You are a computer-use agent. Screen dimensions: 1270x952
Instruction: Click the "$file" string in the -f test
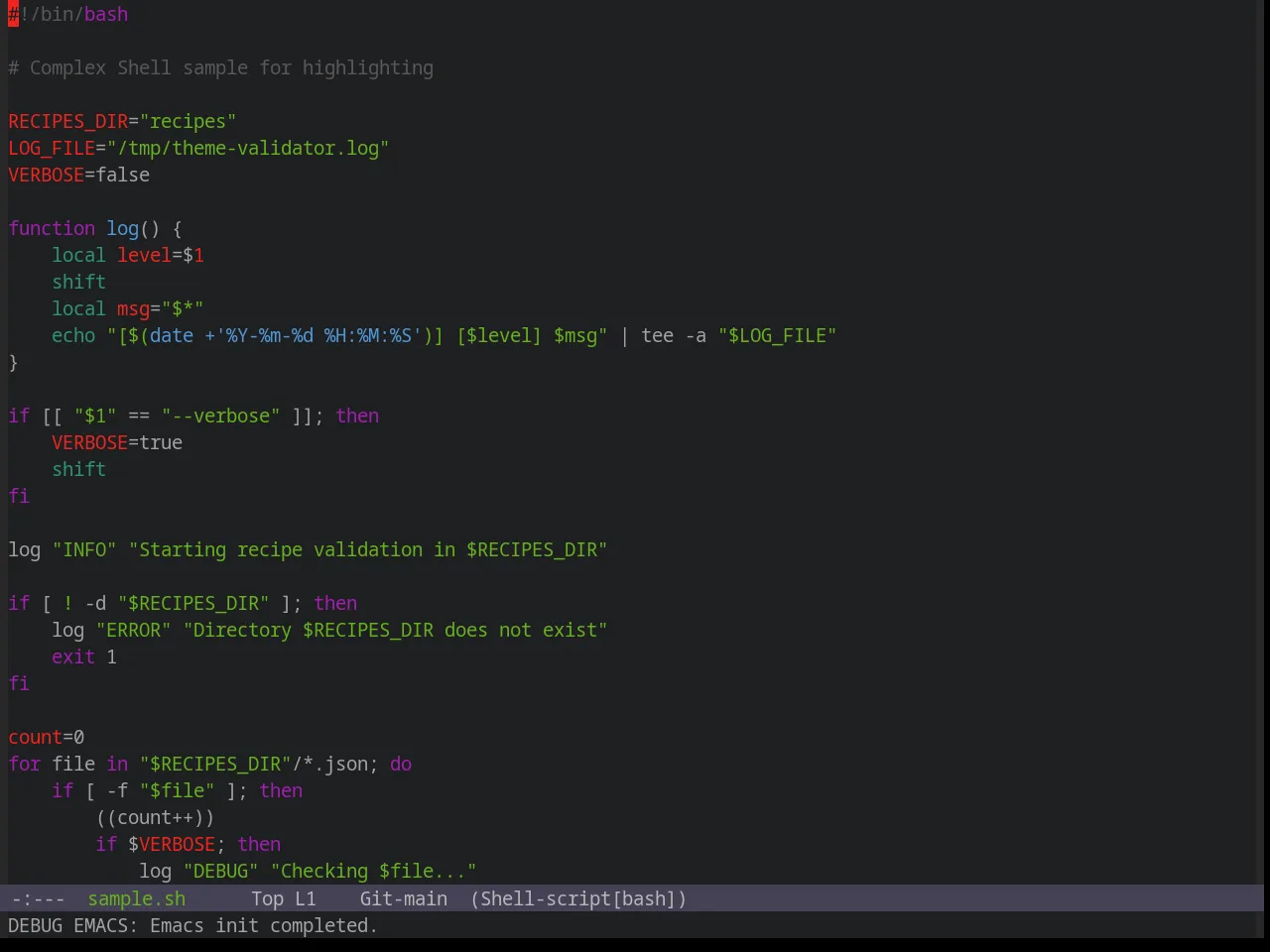click(177, 790)
